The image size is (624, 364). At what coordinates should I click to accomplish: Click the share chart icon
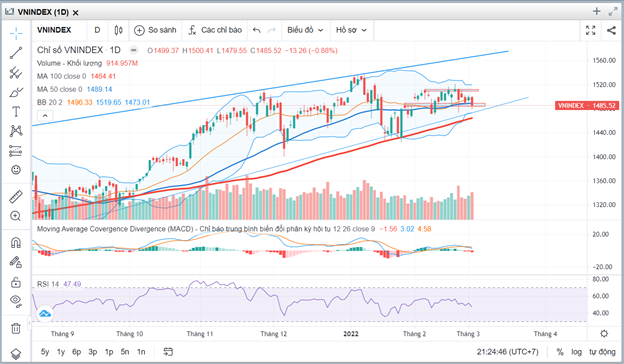(x=611, y=30)
